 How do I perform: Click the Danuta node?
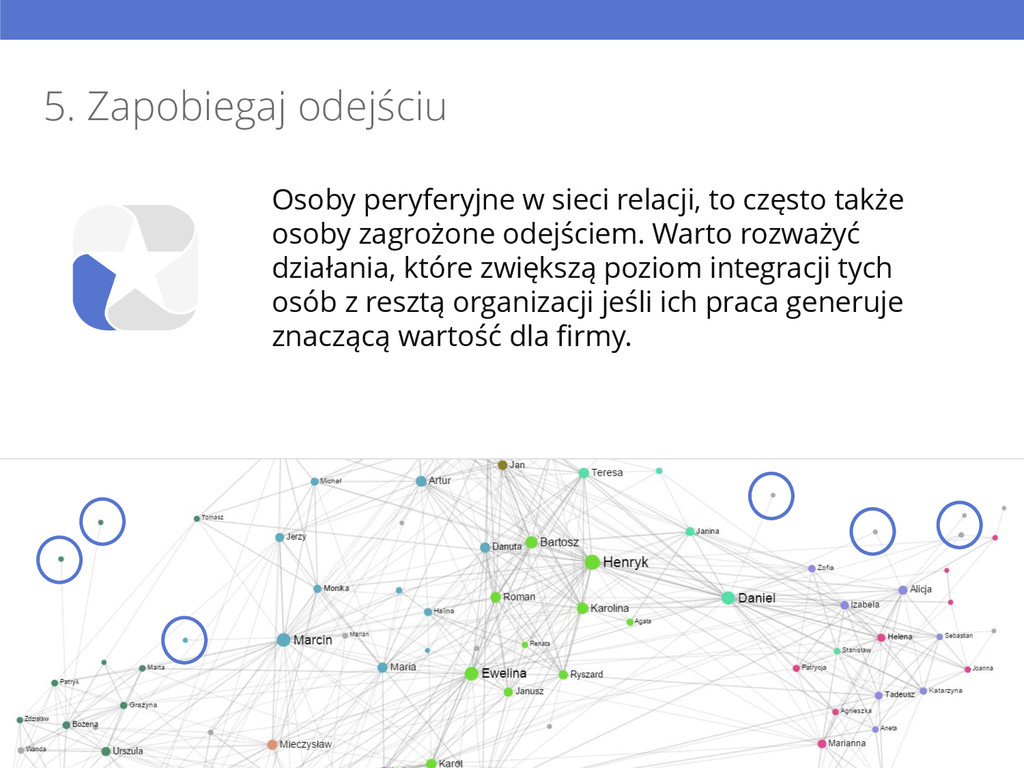(x=485, y=547)
